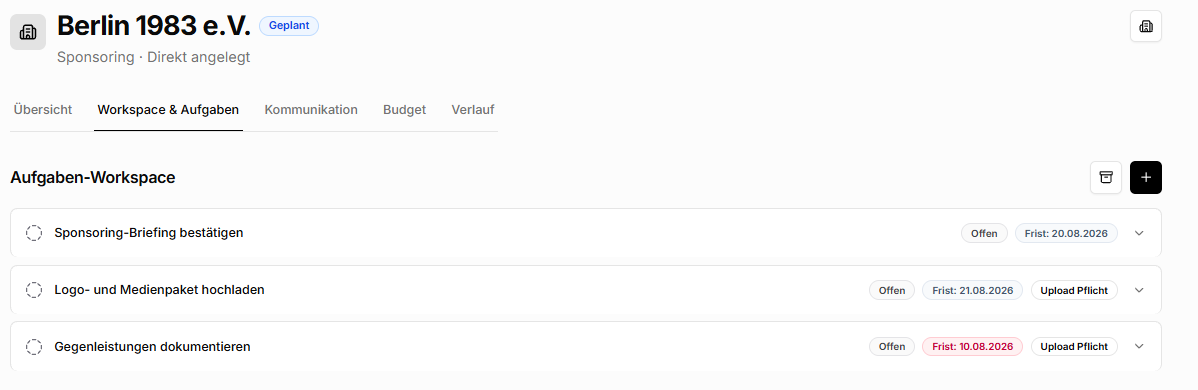Go to the Budget tab
Image resolution: width=1198 pixels, height=390 pixels.
coord(404,109)
